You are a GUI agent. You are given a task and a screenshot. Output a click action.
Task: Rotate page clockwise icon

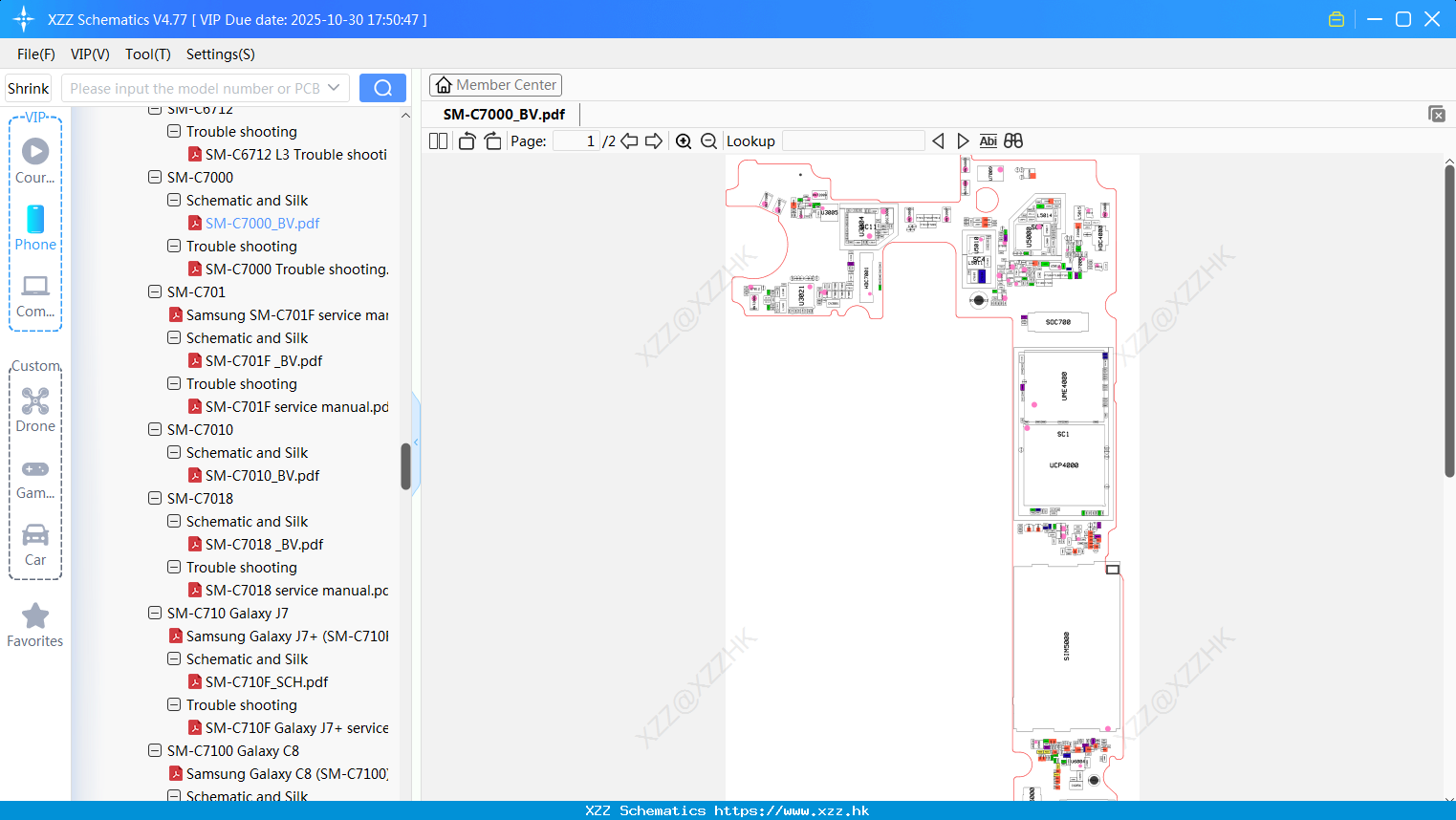[492, 140]
